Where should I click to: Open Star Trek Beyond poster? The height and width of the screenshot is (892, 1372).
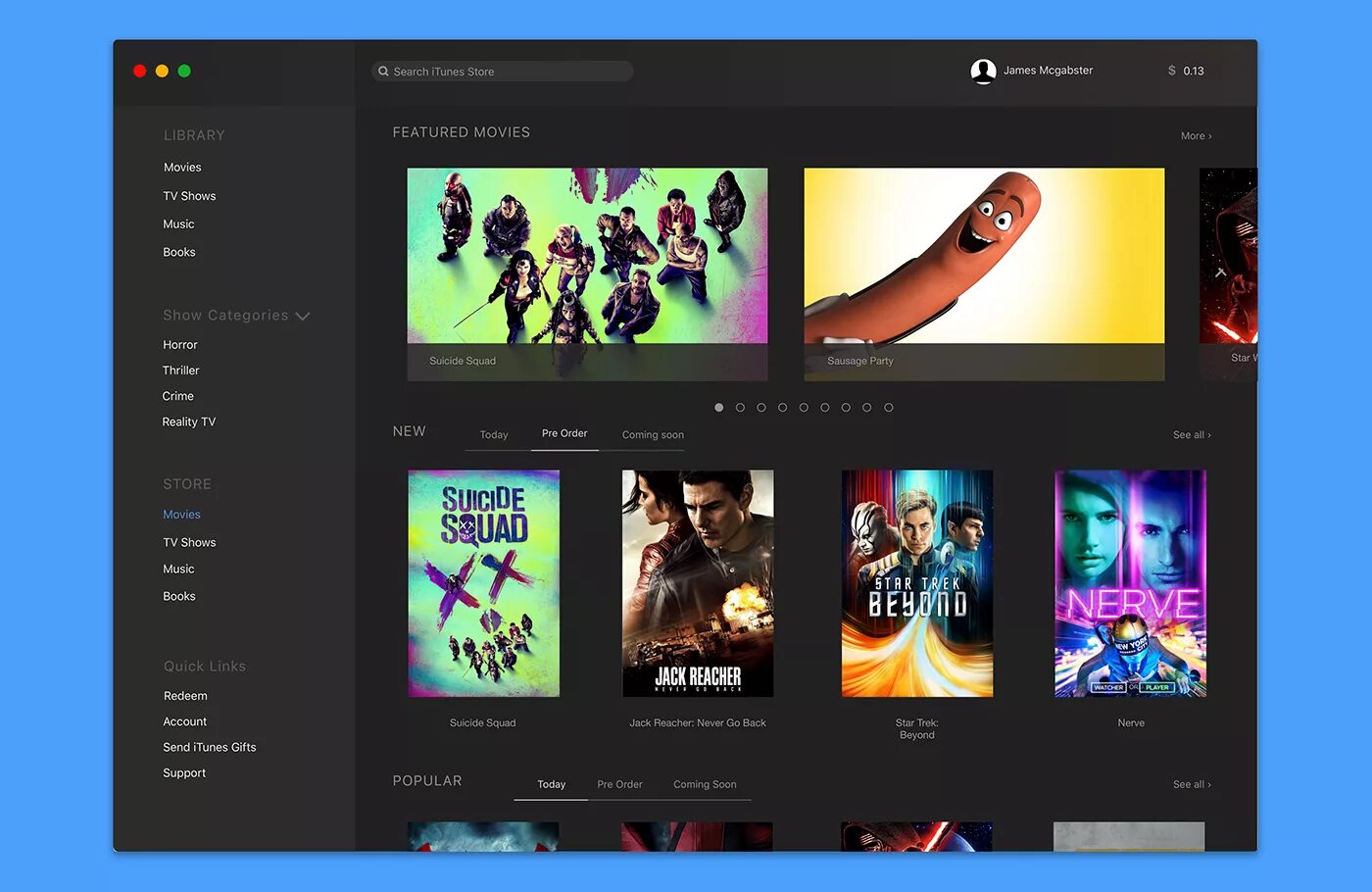pyautogui.click(x=917, y=583)
